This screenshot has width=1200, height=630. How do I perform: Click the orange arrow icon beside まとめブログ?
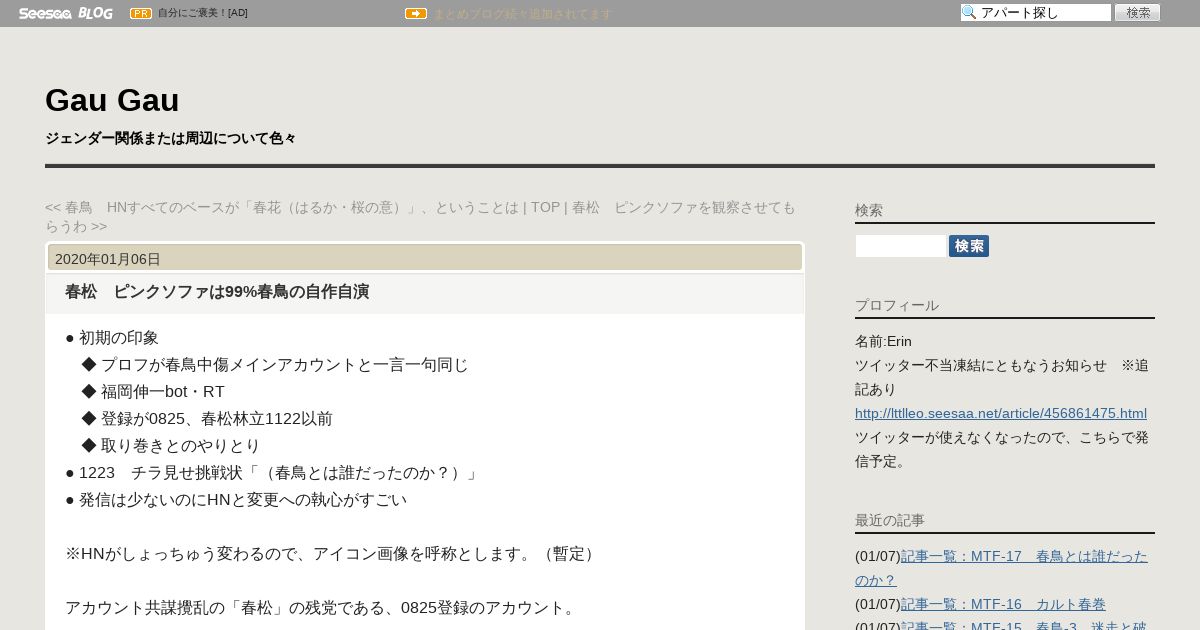416,13
